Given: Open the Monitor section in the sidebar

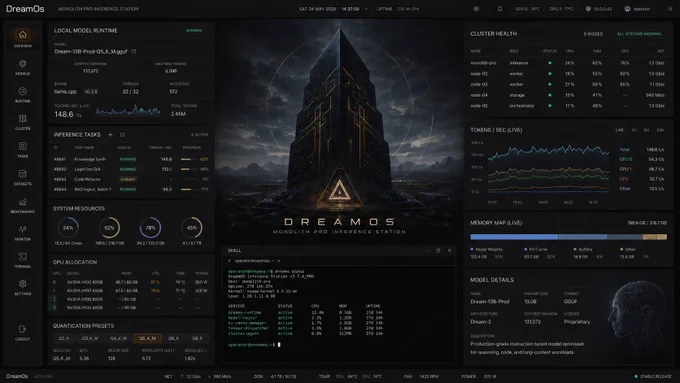Looking at the screenshot, I should click(x=23, y=229).
